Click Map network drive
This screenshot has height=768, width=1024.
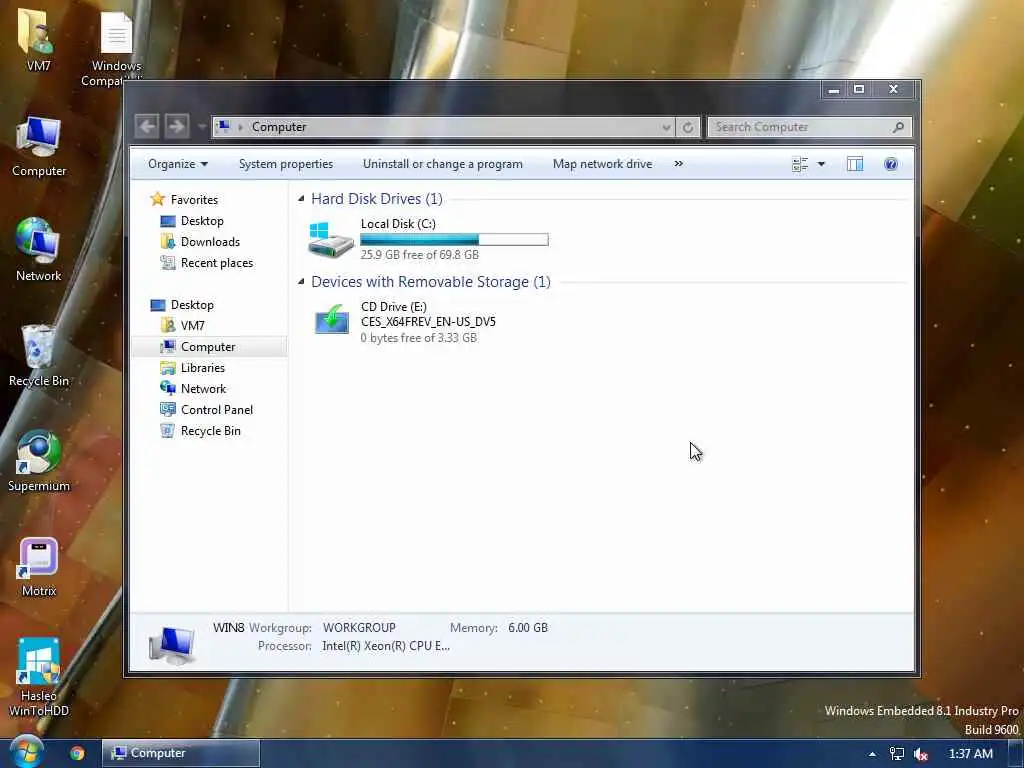click(602, 164)
